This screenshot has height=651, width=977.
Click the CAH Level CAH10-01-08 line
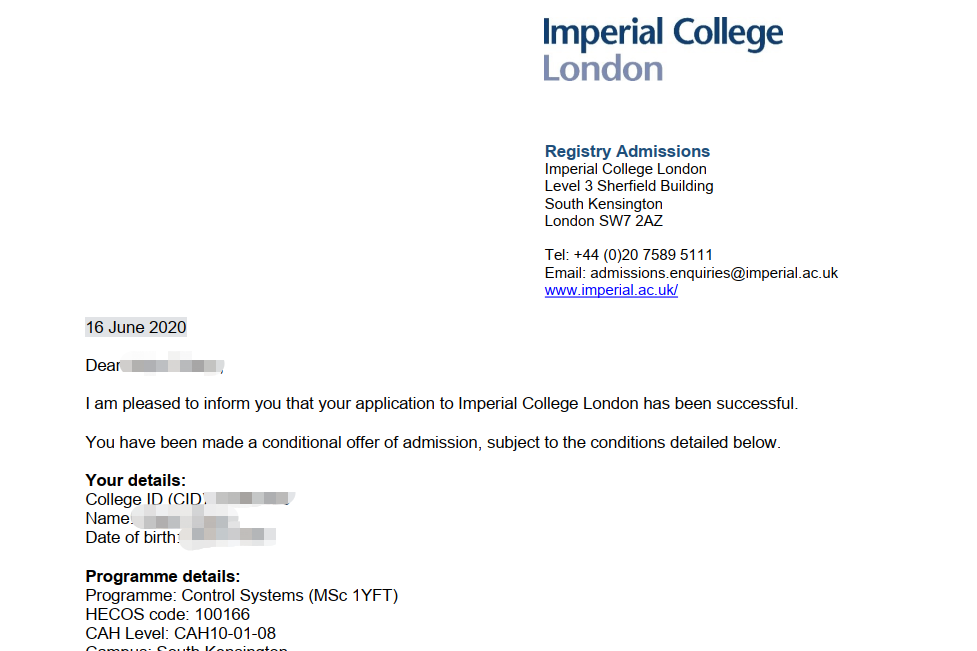(181, 633)
